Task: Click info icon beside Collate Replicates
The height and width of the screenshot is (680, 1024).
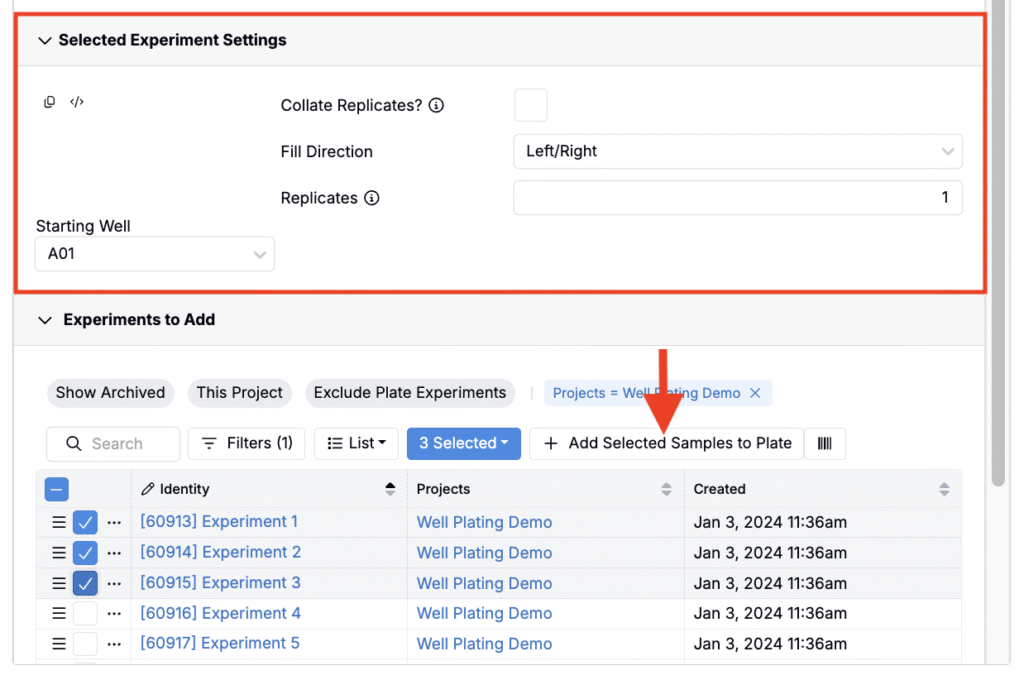Action: [x=436, y=105]
